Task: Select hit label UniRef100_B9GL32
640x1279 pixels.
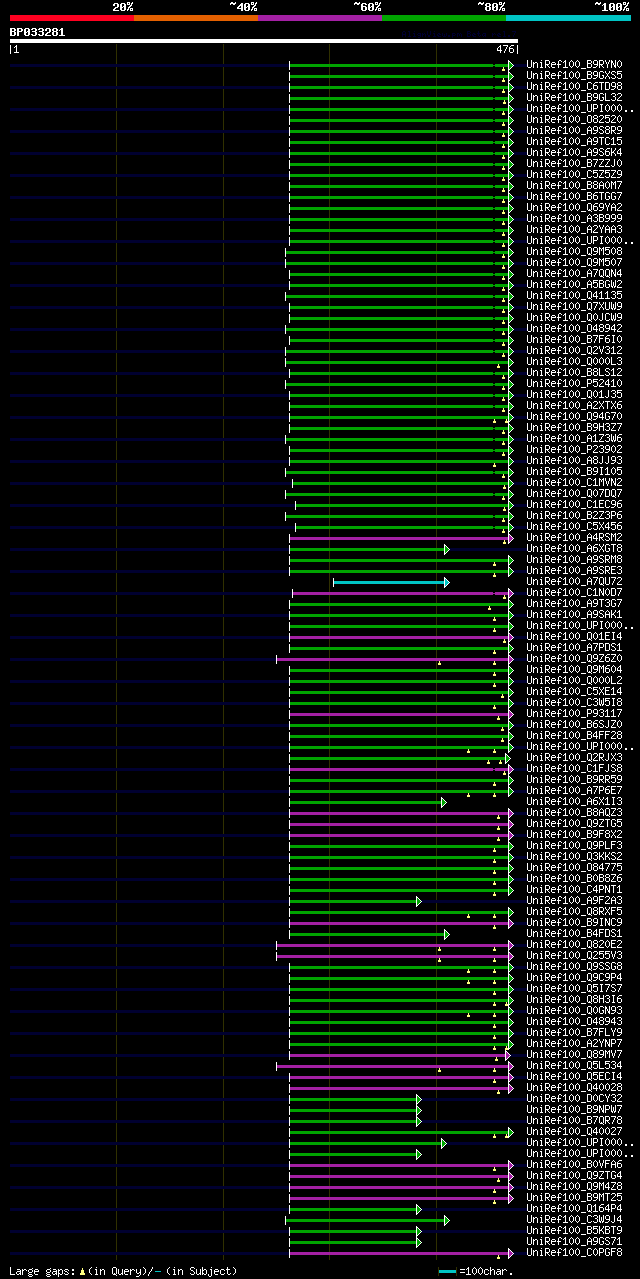Action: click(574, 98)
